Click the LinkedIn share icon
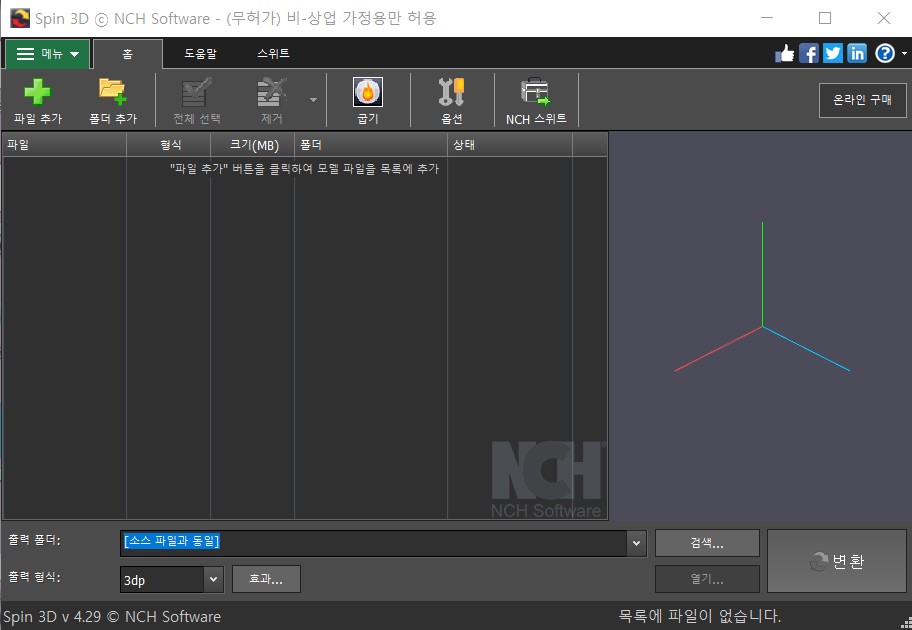The width and height of the screenshot is (912, 630). point(857,54)
